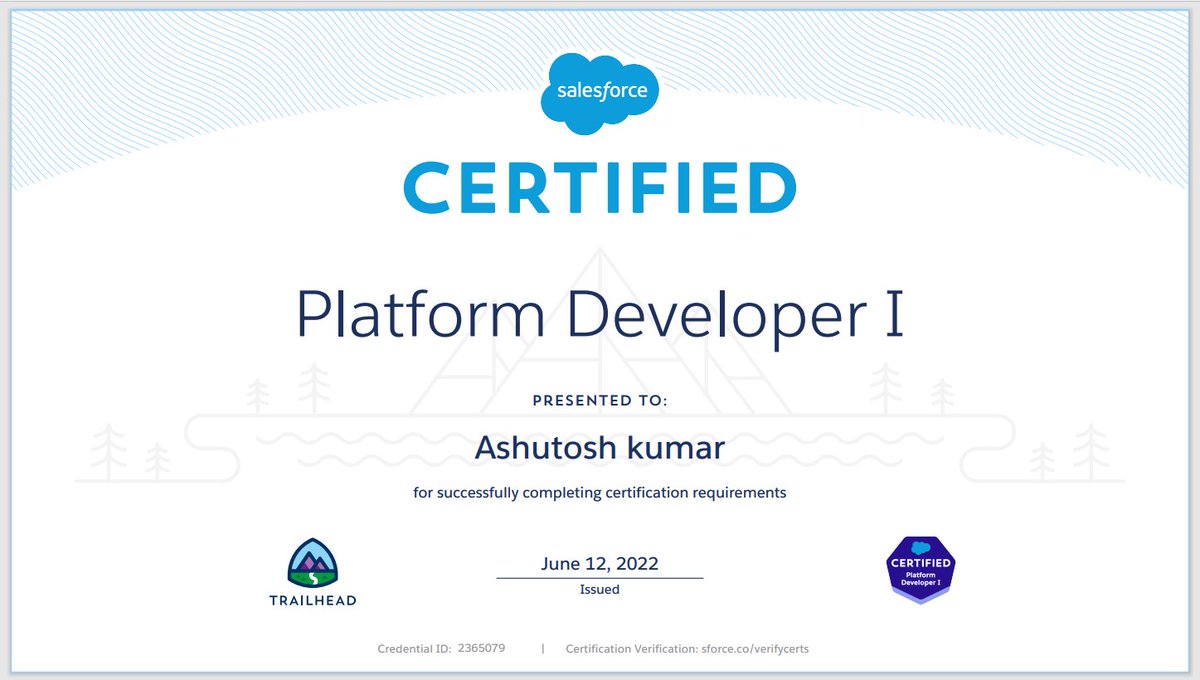Click the Trailhead mountain badge icon
Viewport: 1200px width, 680px height.
coord(313,563)
